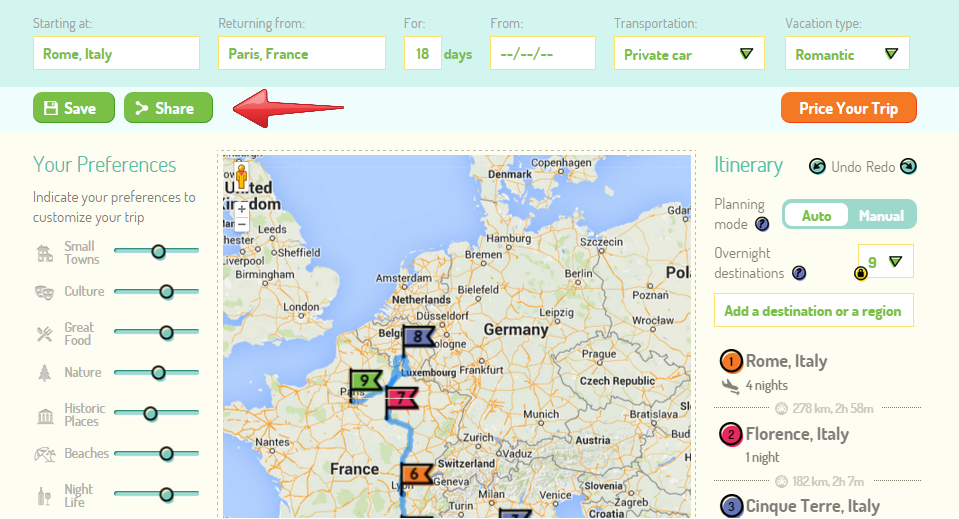Open the Vacation type dropdown
Screen dimensions: 959x519
coord(847,54)
